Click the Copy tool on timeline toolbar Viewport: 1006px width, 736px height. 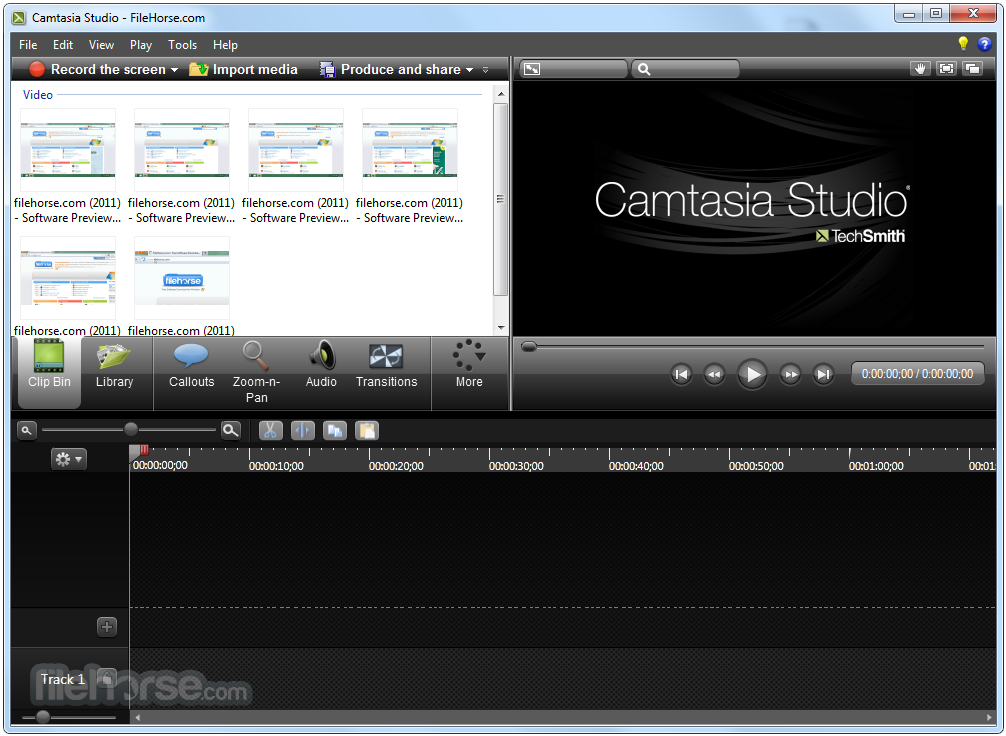334,431
